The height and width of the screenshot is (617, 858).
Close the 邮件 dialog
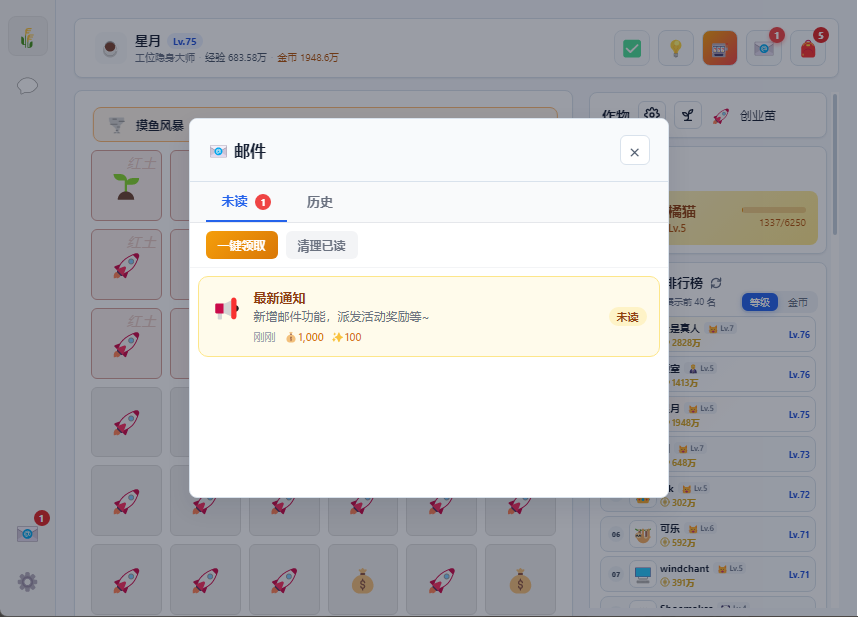635,150
